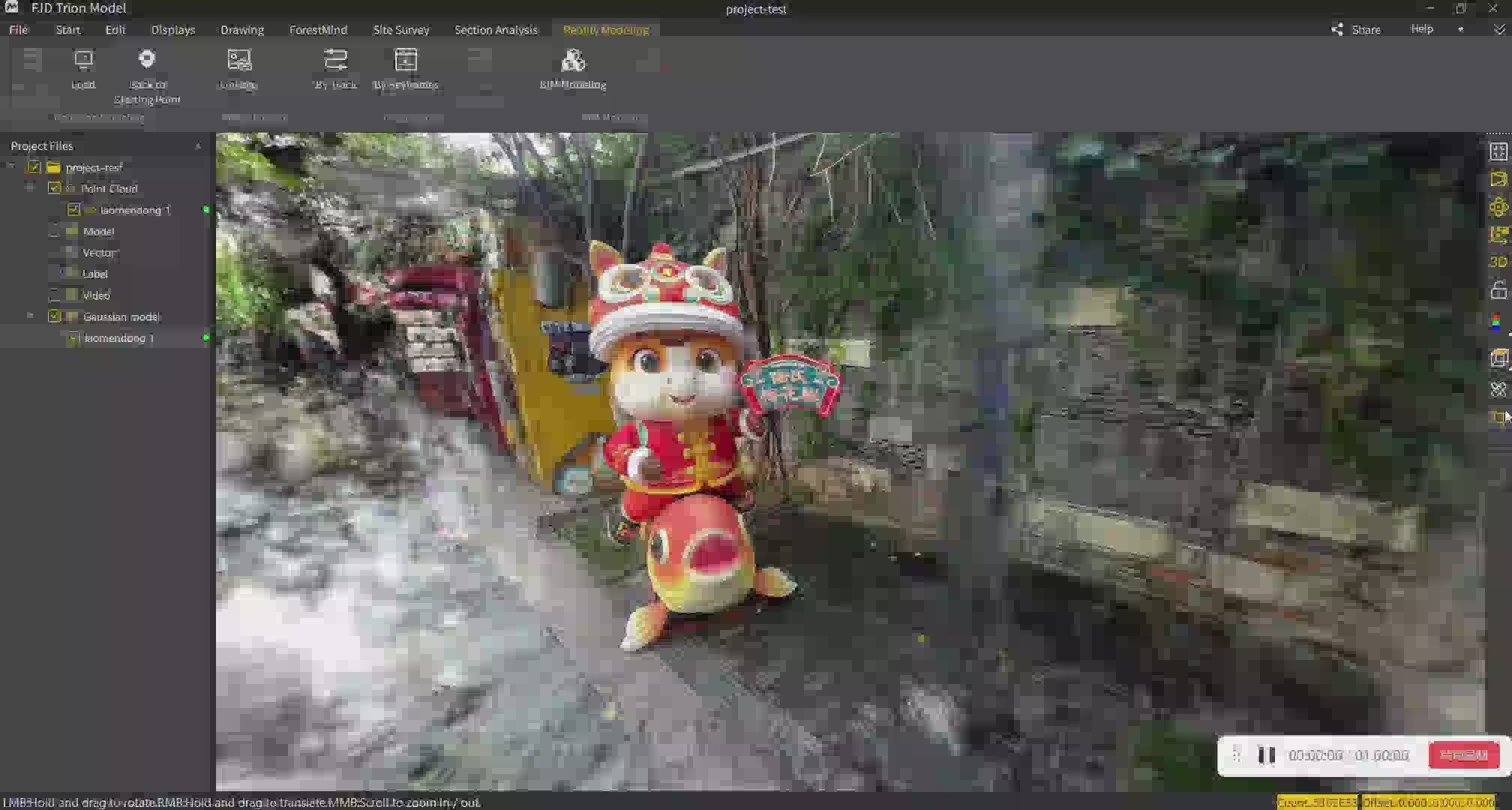Screen dimensions: 1512x810
Task: Click Back to Starting Point icon
Action: (147, 59)
